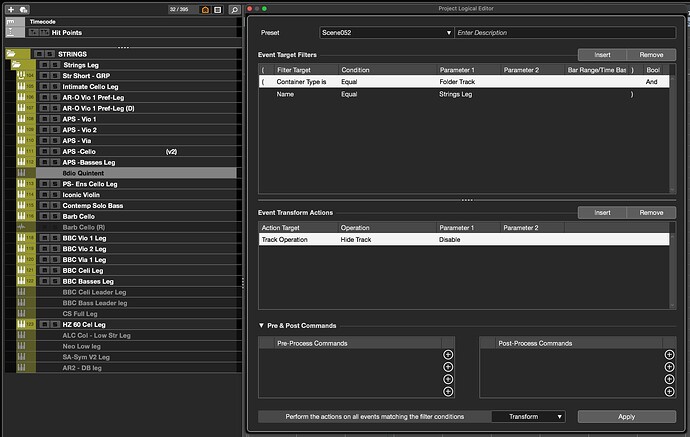The width and height of the screenshot is (690, 437).
Task: Click the Hit Points track icon
Action: (11, 32)
